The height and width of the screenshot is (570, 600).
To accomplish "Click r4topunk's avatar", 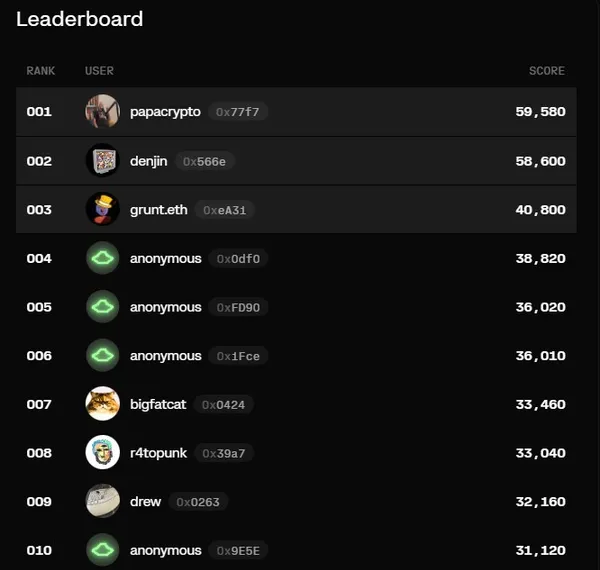I will coord(102,453).
